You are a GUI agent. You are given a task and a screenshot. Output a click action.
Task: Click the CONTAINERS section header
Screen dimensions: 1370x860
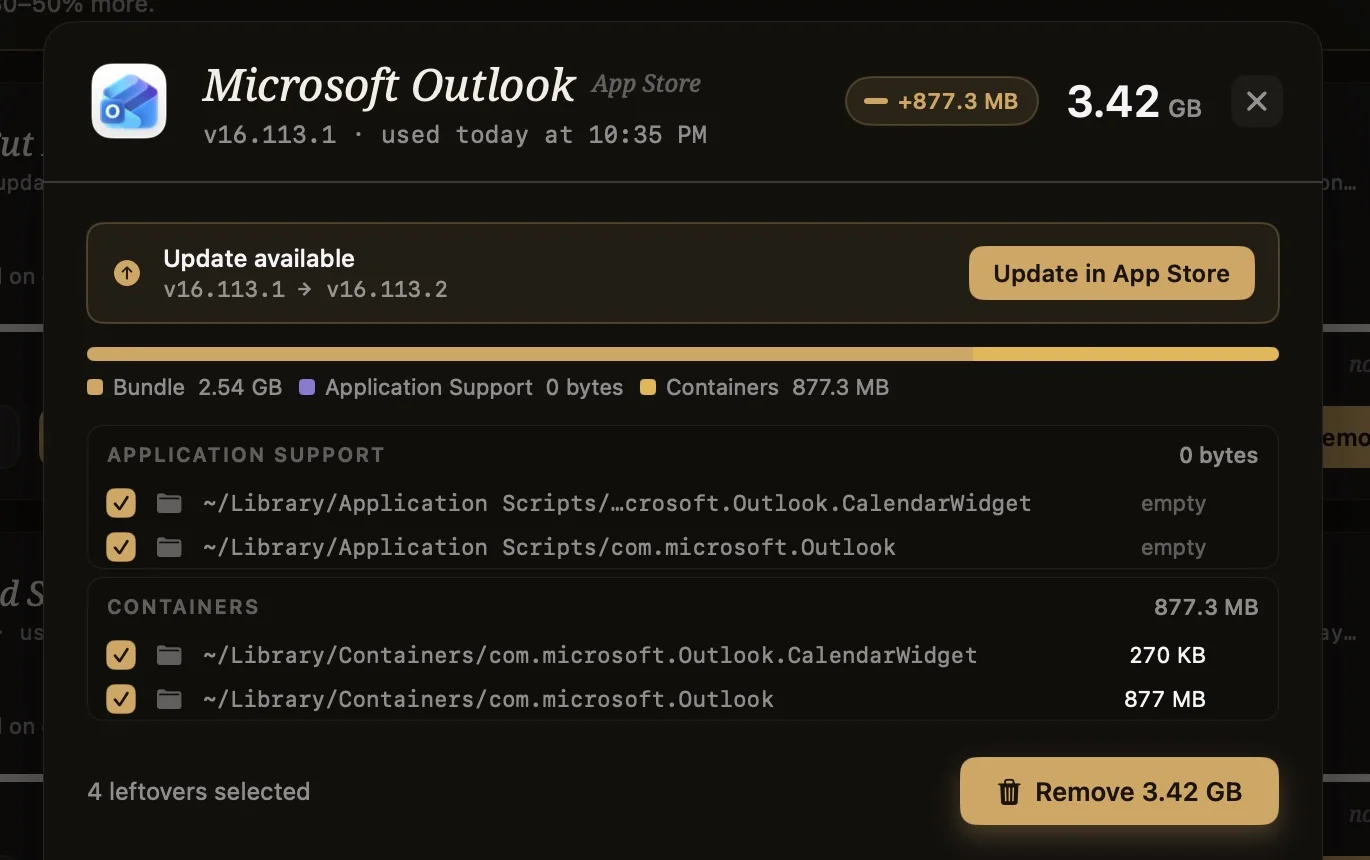183,607
